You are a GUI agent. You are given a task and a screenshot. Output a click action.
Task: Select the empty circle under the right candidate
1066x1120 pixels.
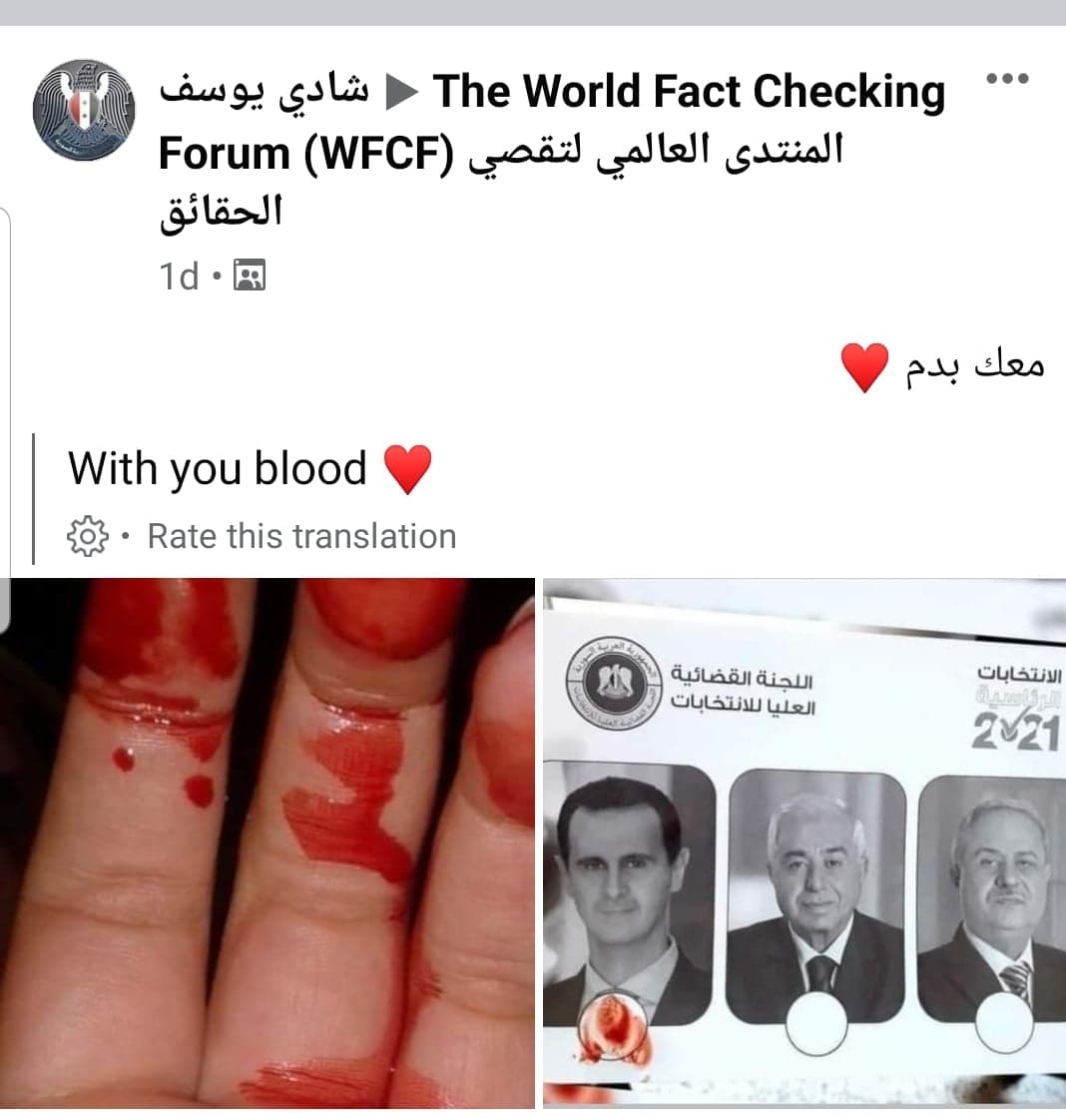pyautogui.click(x=1003, y=1024)
